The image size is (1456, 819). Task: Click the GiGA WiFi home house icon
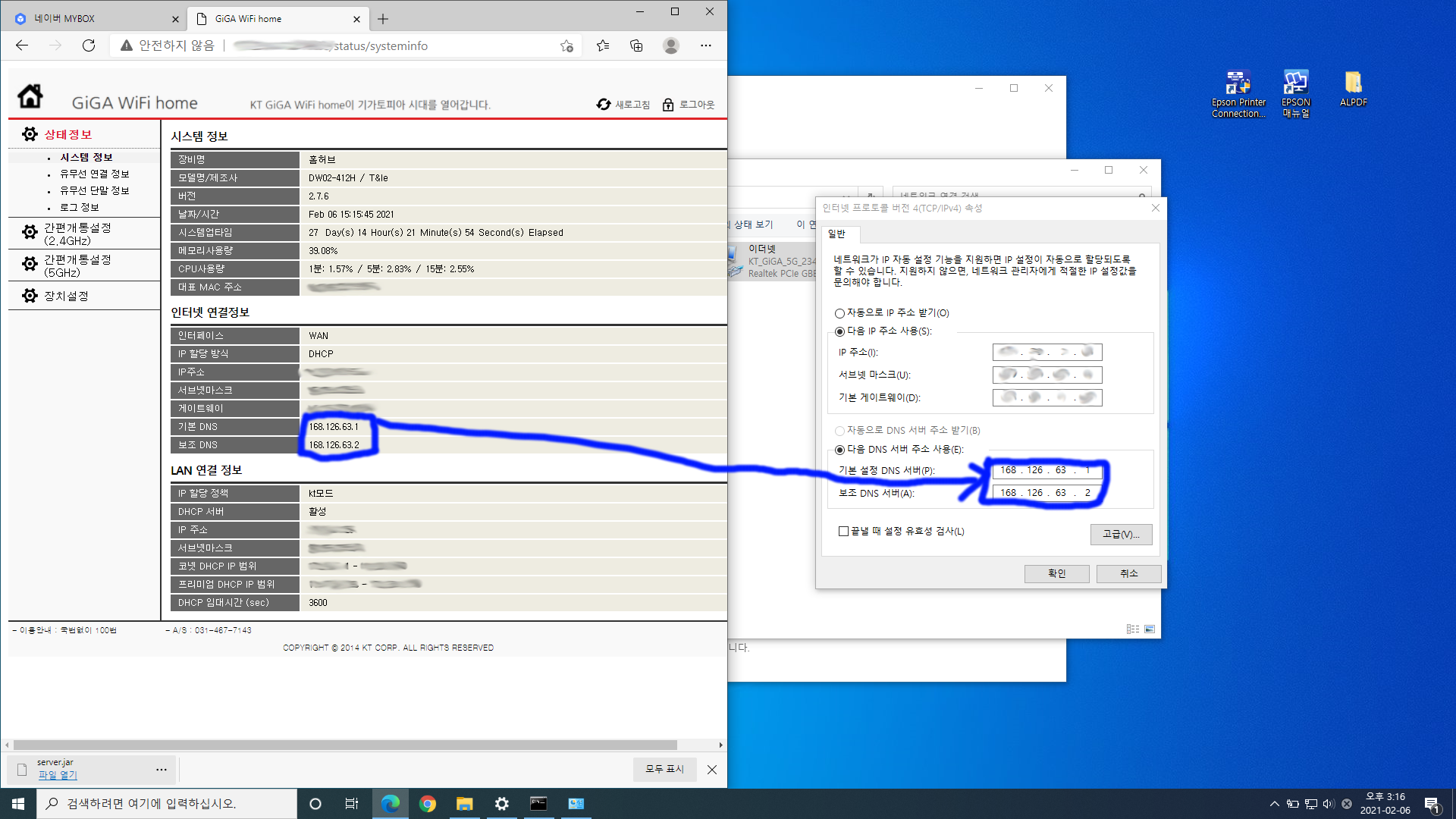[x=30, y=97]
